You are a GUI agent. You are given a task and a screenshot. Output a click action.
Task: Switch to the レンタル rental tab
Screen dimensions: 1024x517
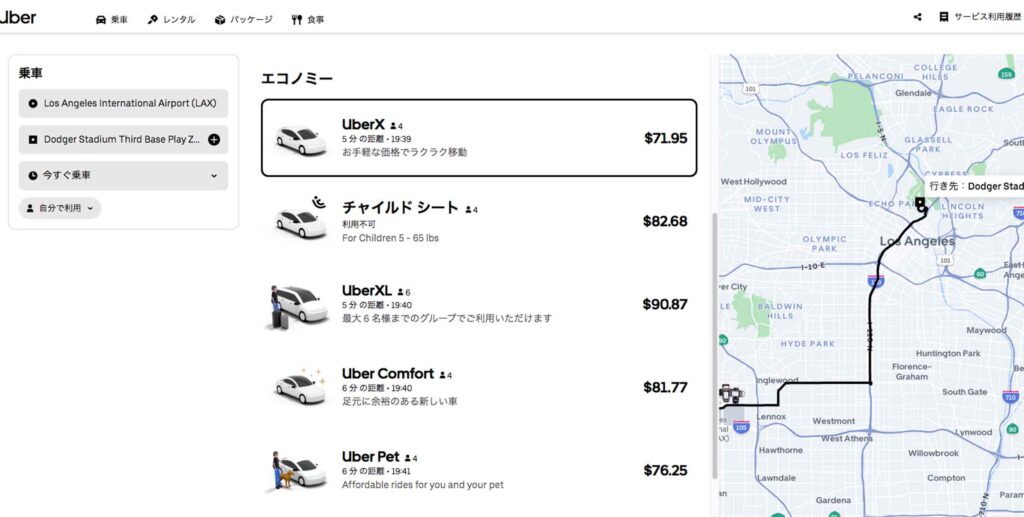click(171, 19)
